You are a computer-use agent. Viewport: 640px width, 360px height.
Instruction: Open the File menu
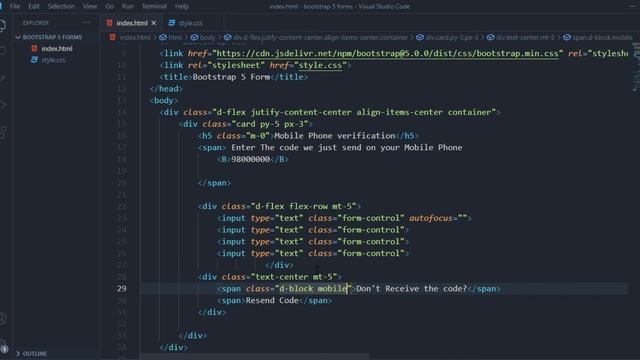pyautogui.click(x=15, y=6)
